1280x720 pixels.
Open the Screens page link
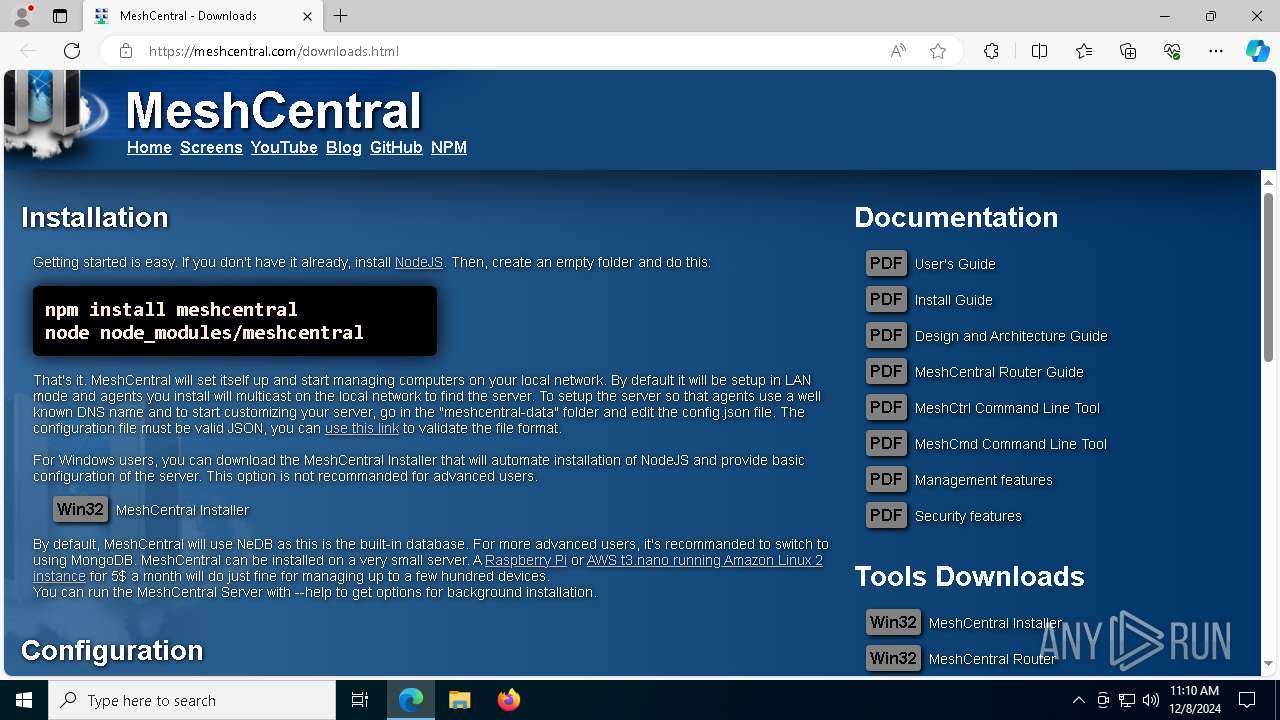click(211, 147)
